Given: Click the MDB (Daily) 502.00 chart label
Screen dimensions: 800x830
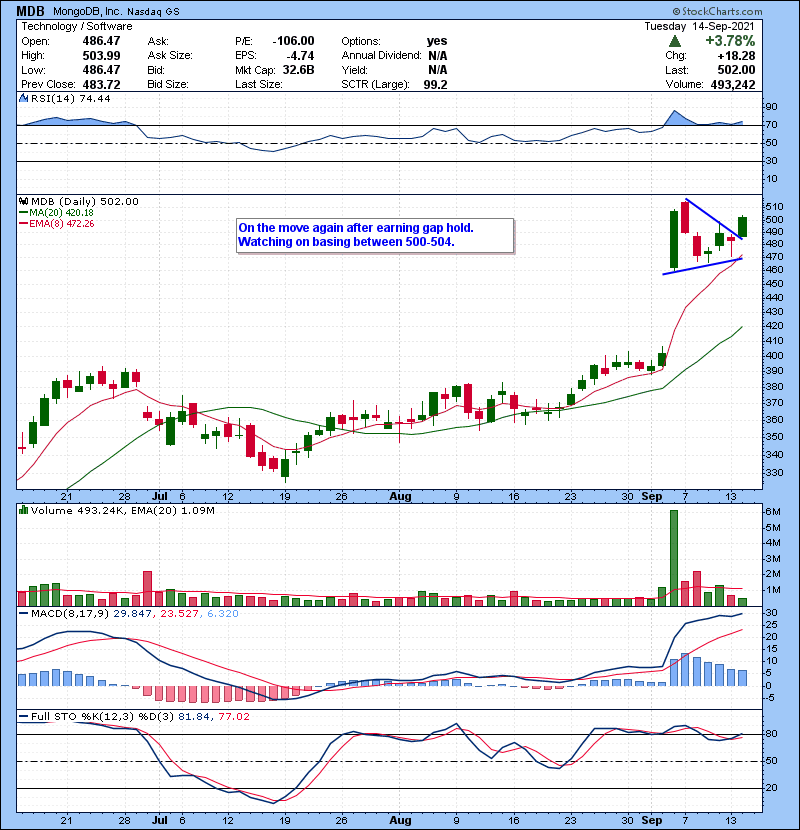Looking at the screenshot, I should pyautogui.click(x=85, y=202).
